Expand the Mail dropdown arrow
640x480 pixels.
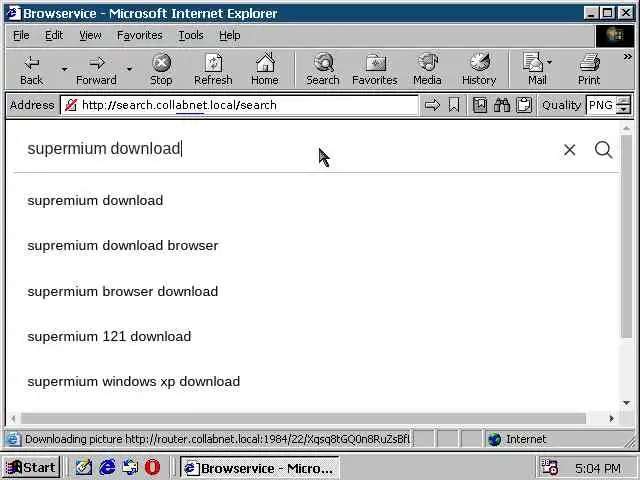click(x=549, y=62)
